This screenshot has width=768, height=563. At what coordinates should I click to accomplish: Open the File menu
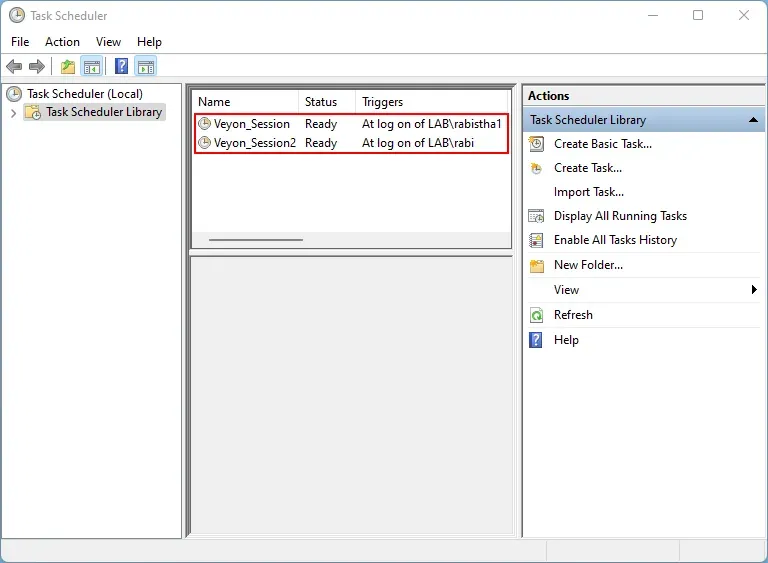(20, 42)
